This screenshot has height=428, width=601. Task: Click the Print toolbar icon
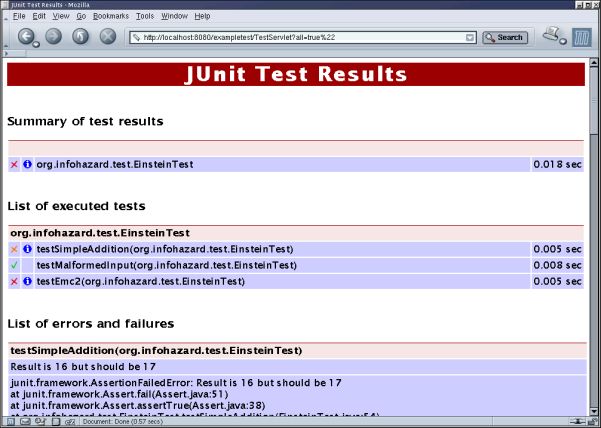click(551, 34)
